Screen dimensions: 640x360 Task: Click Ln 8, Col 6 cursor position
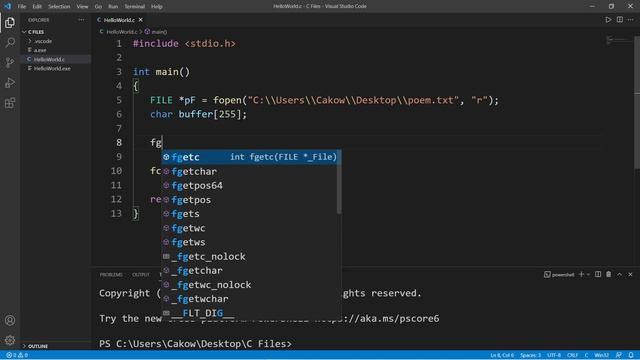click(x=502, y=355)
